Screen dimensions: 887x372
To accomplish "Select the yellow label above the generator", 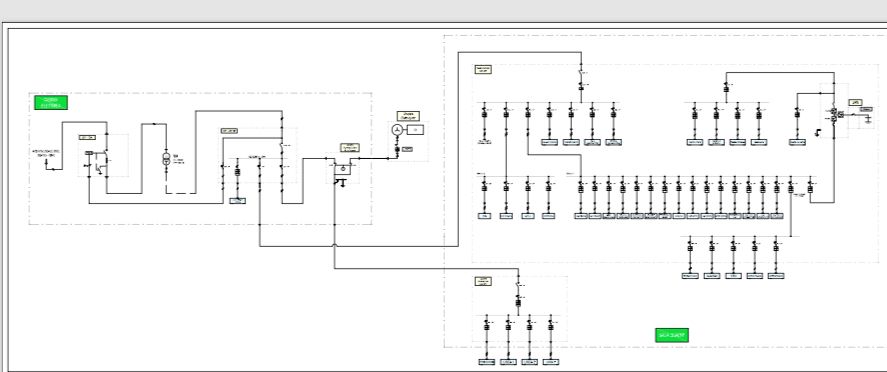I will [408, 116].
